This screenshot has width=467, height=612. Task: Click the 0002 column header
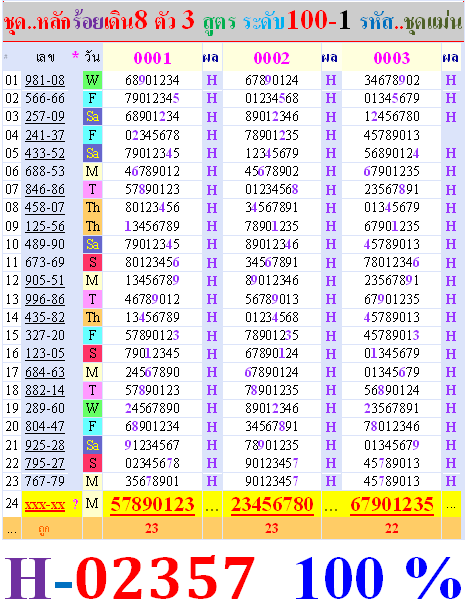pos(272,58)
